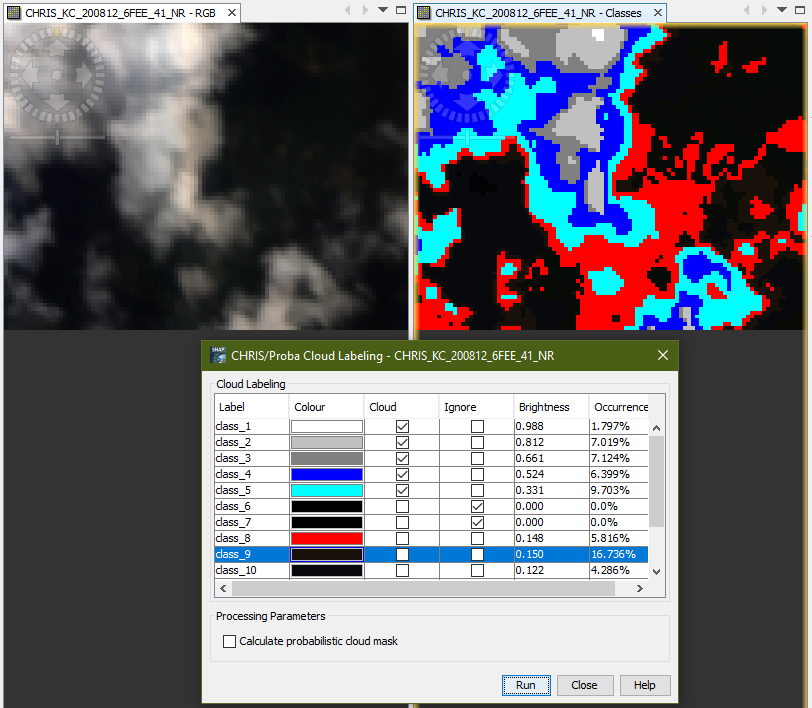Maximize the RGB view pane
The image size is (812, 708).
pyautogui.click(x=401, y=10)
